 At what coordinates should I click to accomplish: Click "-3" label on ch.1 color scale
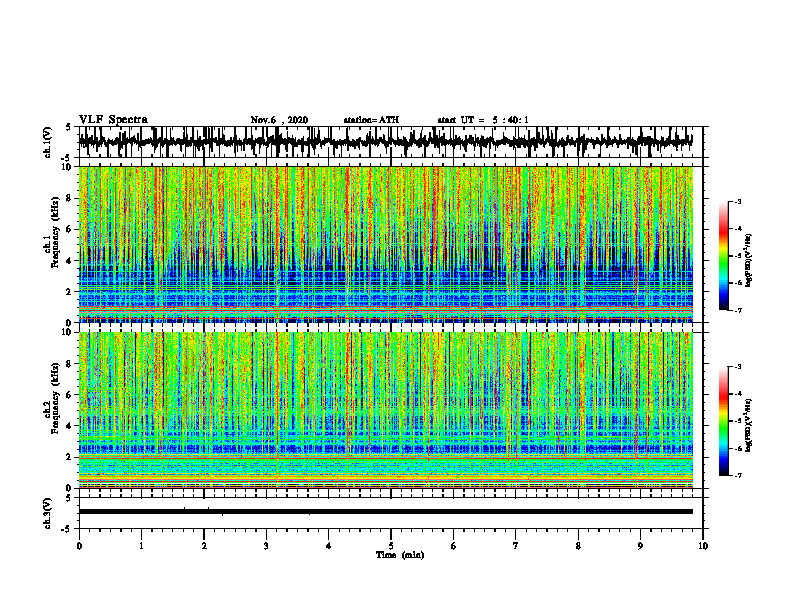(x=738, y=201)
